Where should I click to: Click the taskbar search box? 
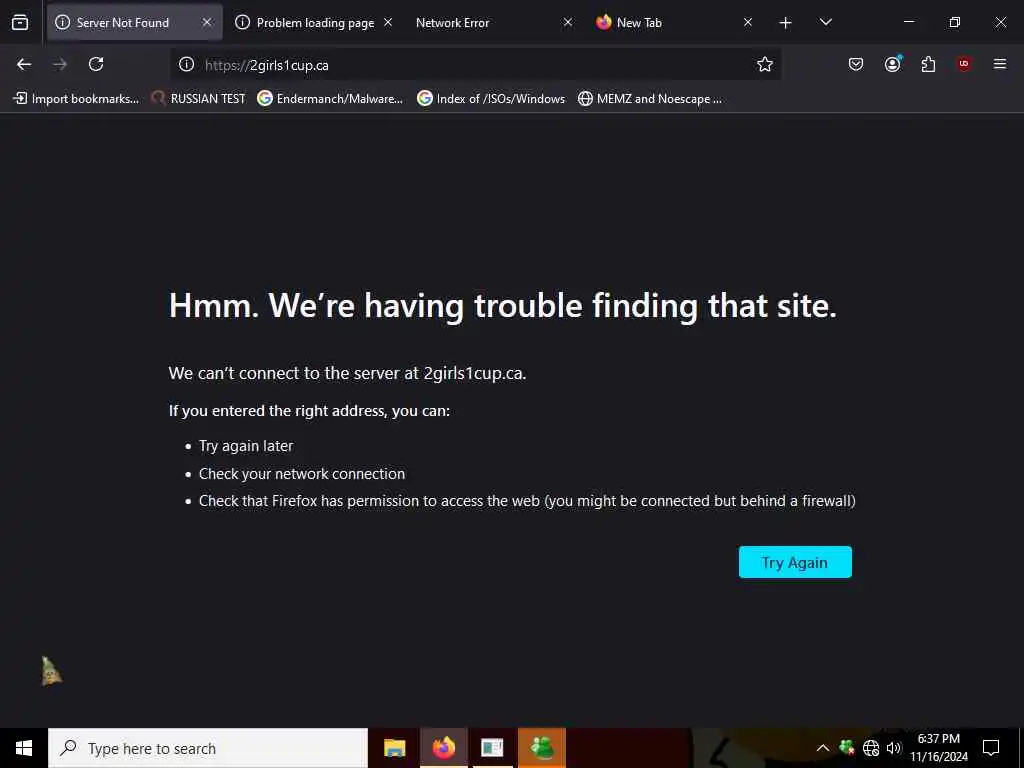pyautogui.click(x=208, y=748)
